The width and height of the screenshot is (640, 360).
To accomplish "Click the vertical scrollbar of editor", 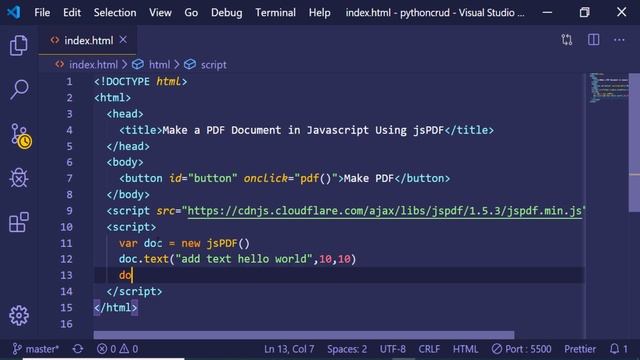I will tap(634, 142).
